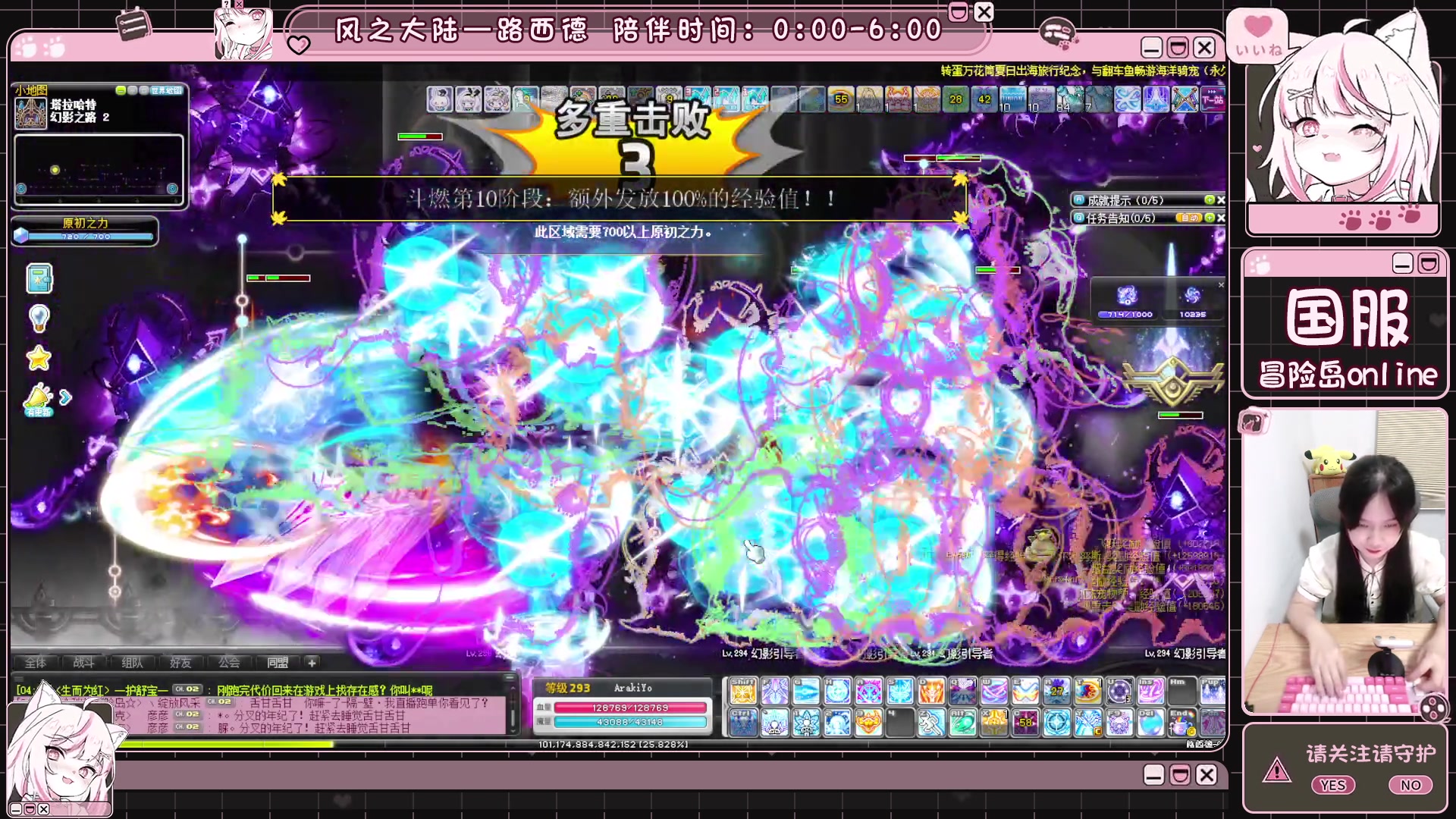
Task: Click the End-key potion pot icon
Action: (1181, 723)
